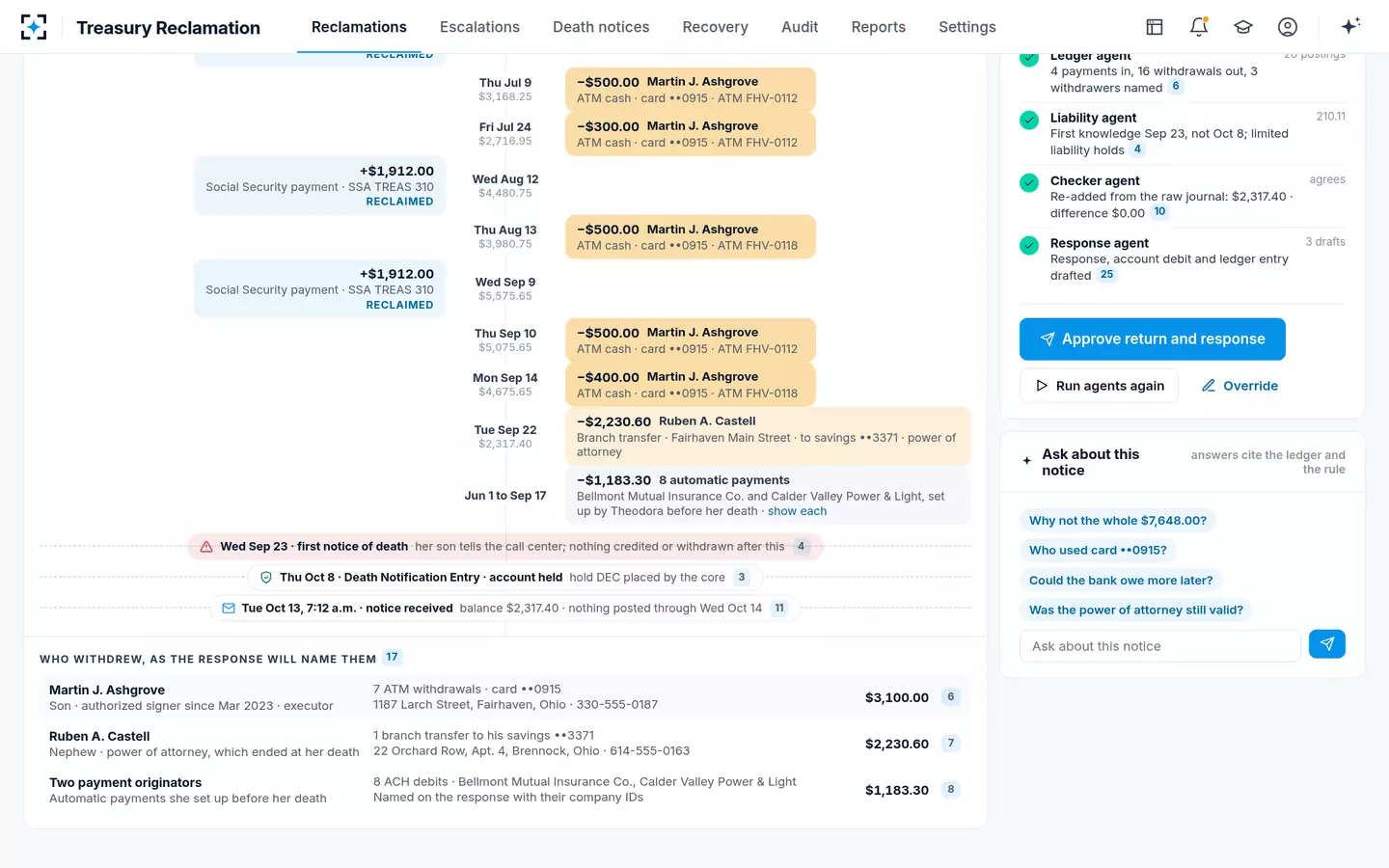Open the Recovery tab
The width and height of the screenshot is (1389, 868).
click(715, 27)
